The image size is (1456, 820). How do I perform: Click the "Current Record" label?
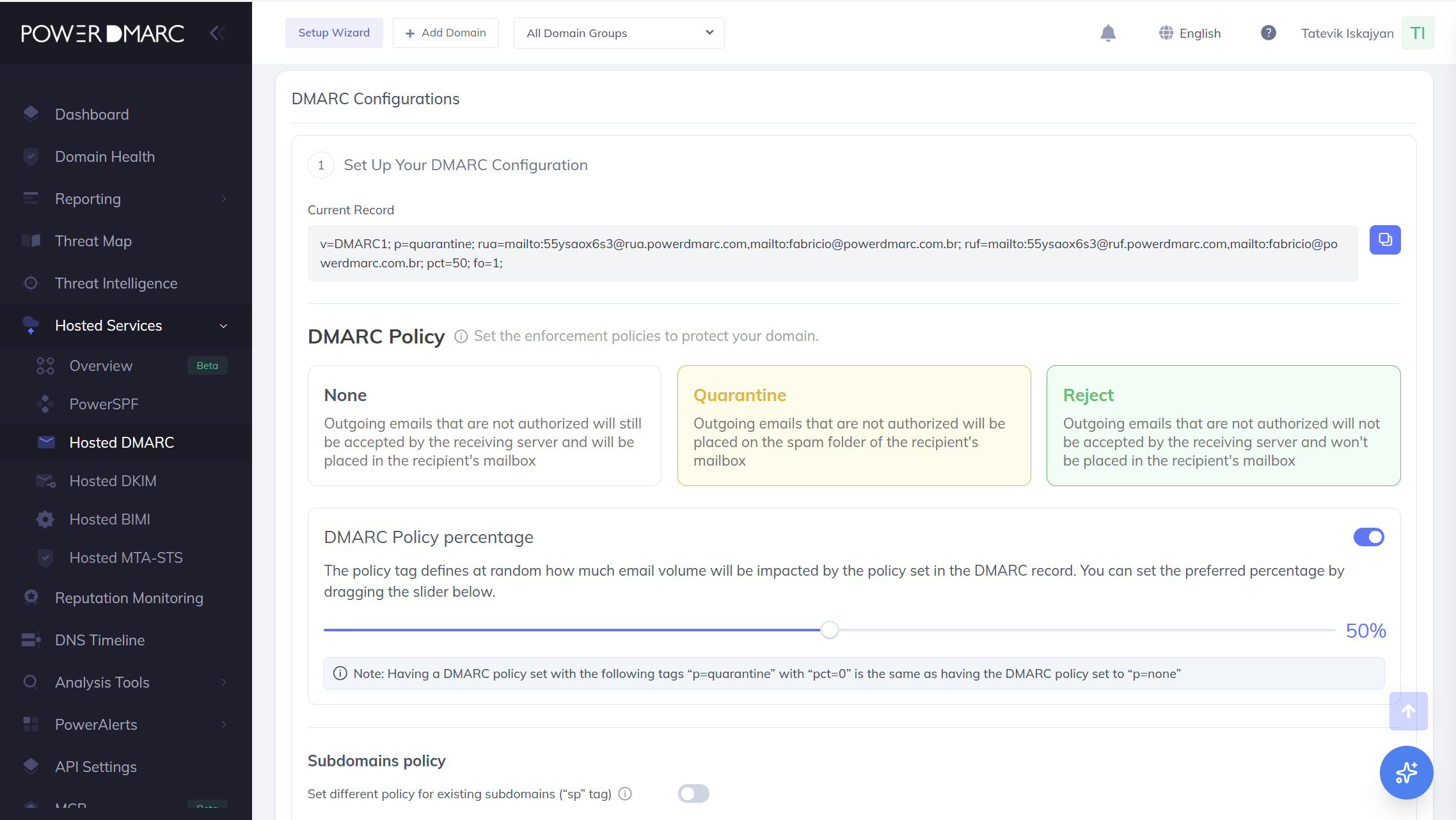coord(351,210)
